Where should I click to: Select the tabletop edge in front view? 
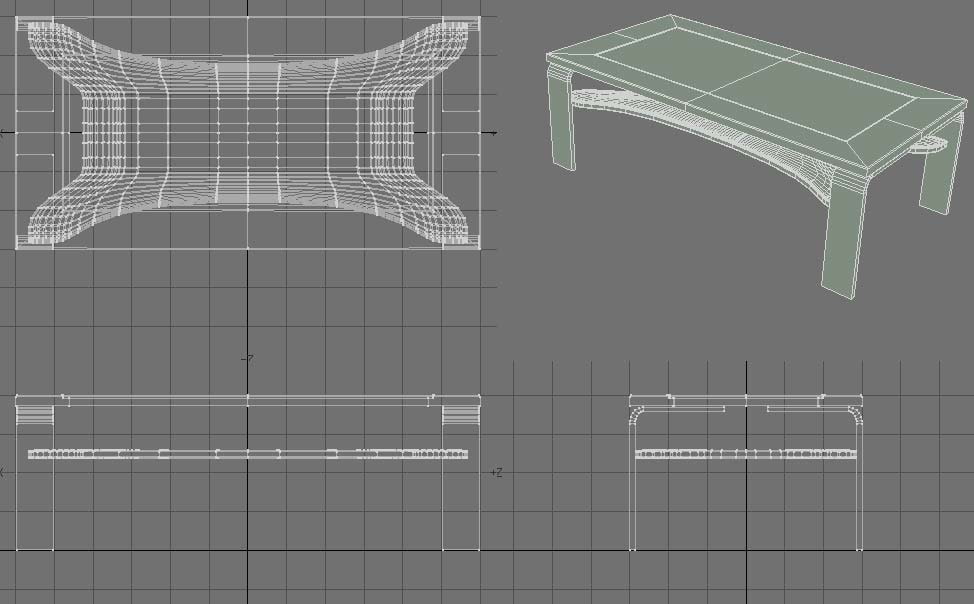248,400
